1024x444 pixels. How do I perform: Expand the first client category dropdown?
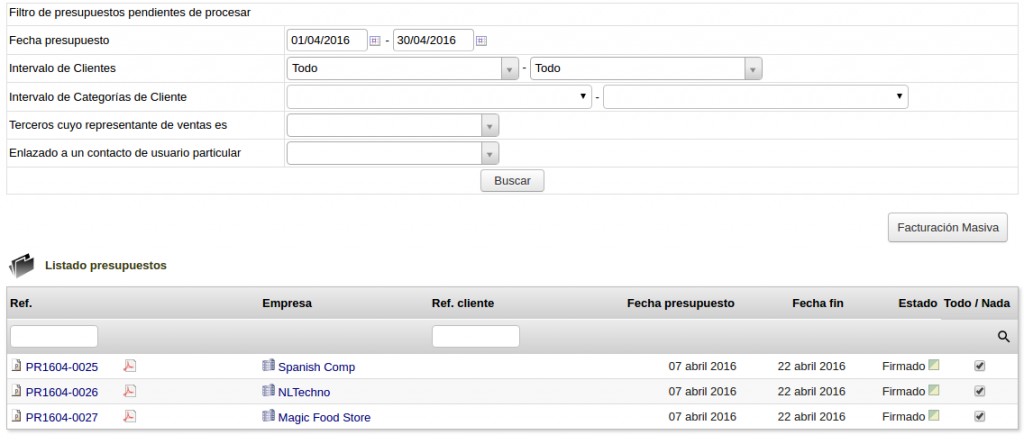click(438, 97)
